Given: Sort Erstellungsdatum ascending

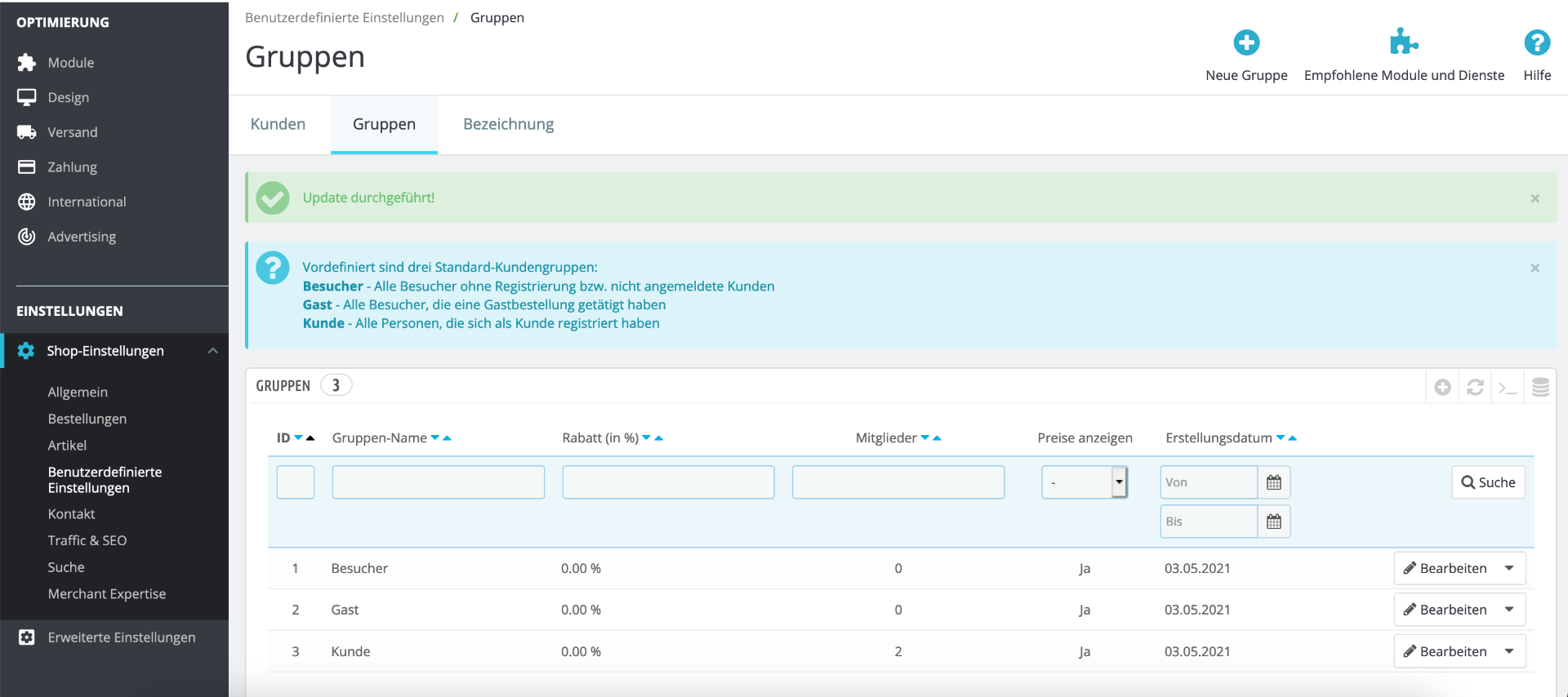Looking at the screenshot, I should click(1293, 438).
